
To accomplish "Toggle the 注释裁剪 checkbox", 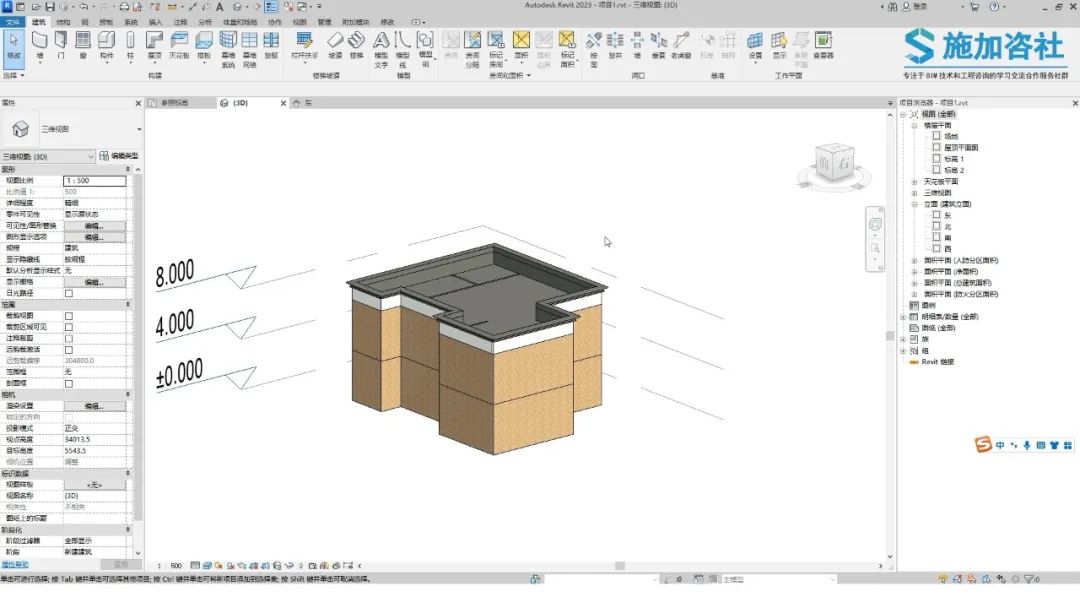I will point(69,339).
